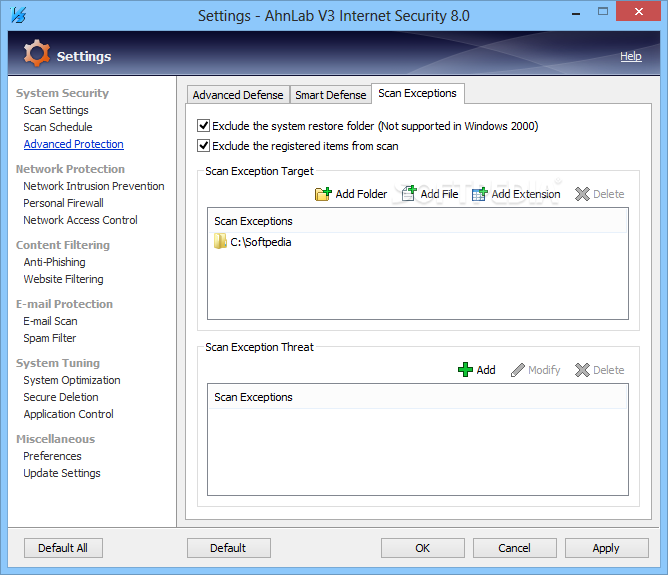Image resolution: width=668 pixels, height=575 pixels.
Task: Click the Delete icon in Scan Exception Threat
Action: coord(582,370)
